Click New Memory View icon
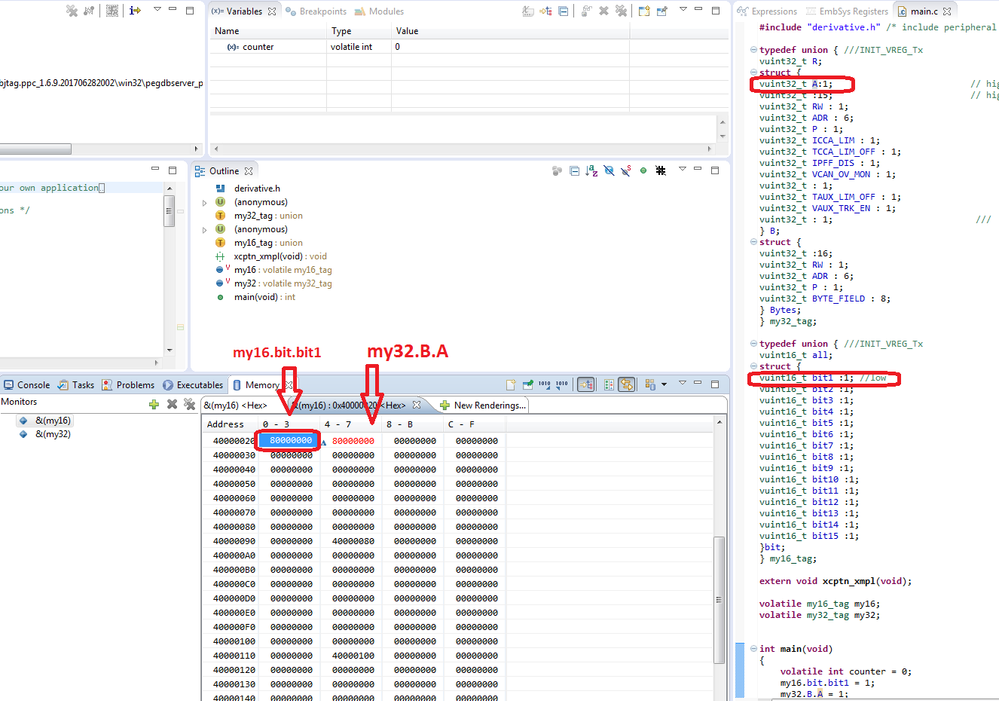999x701 pixels. click(511, 384)
